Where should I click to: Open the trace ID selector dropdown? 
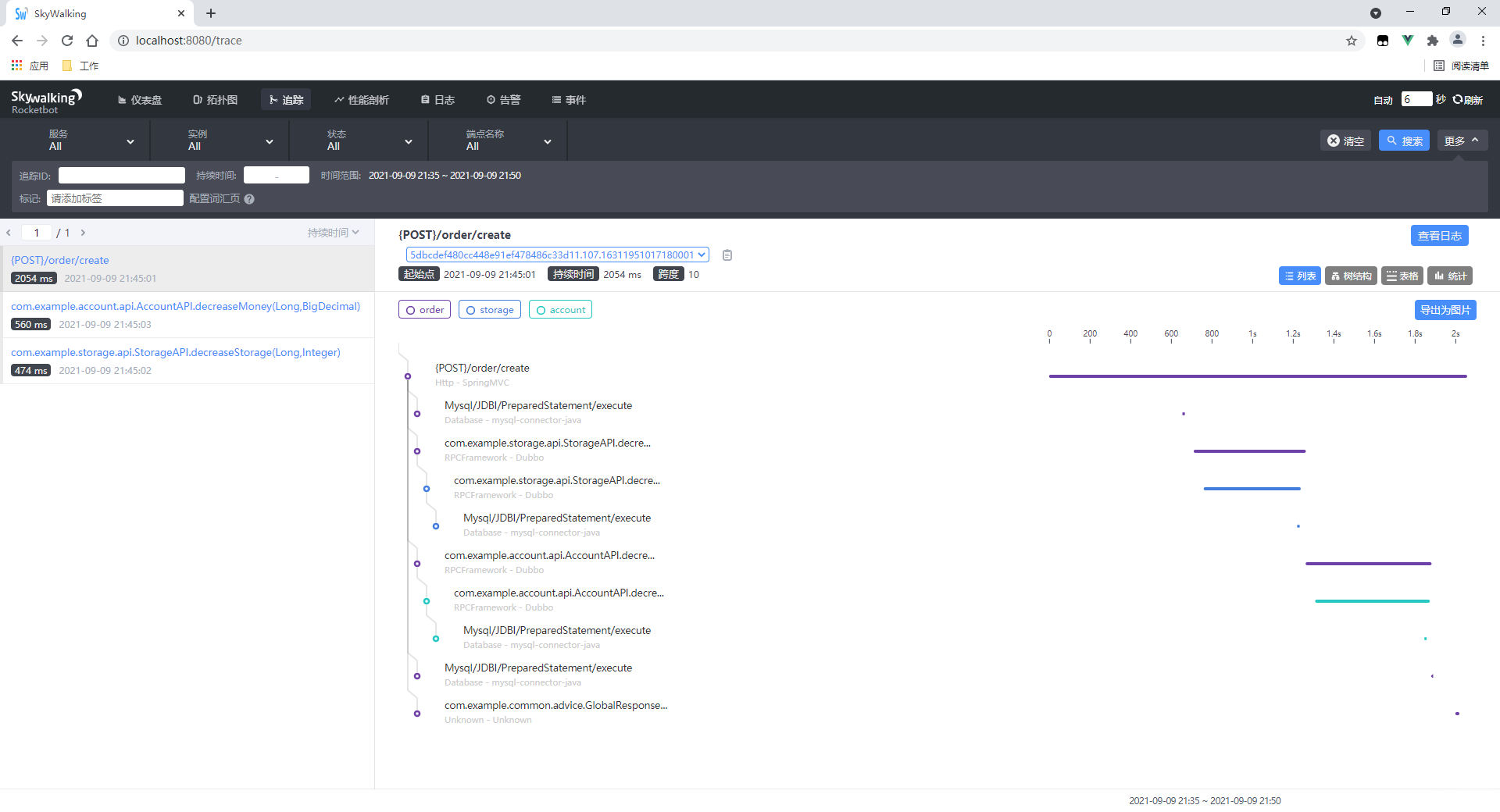tap(558, 255)
